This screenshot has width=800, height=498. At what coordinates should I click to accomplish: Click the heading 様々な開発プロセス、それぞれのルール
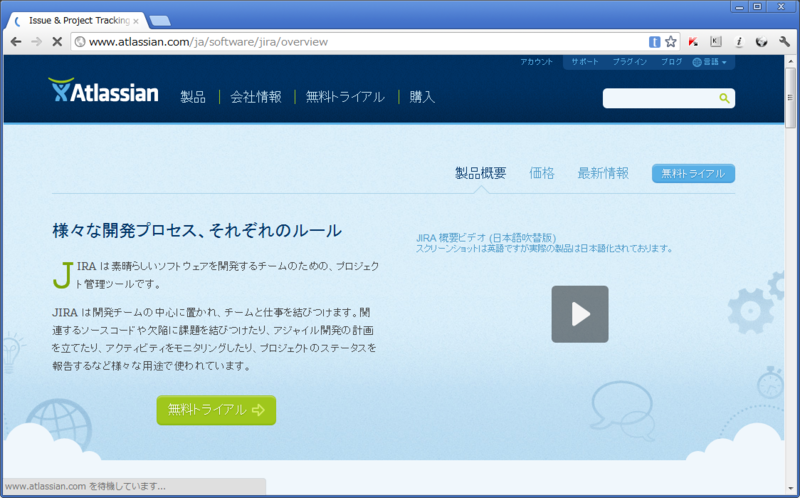(x=197, y=231)
